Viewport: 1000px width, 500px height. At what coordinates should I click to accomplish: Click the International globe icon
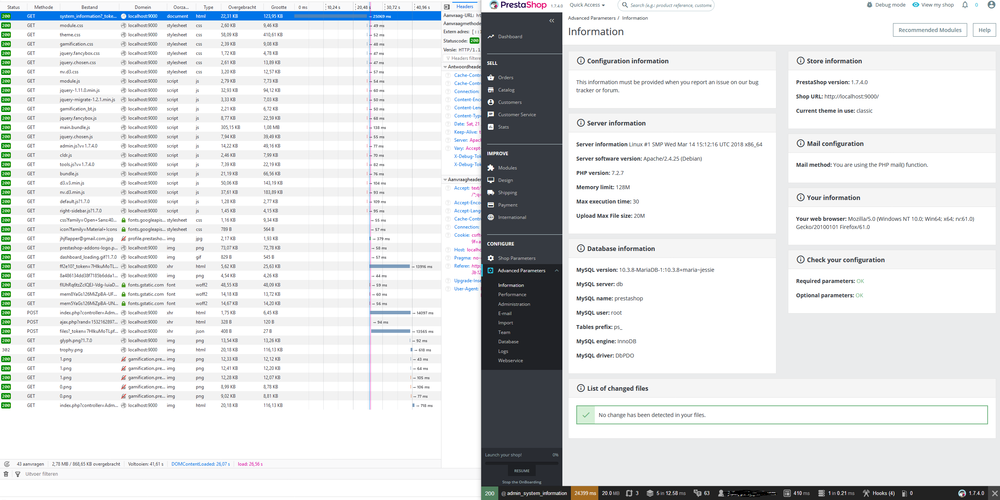(490, 217)
